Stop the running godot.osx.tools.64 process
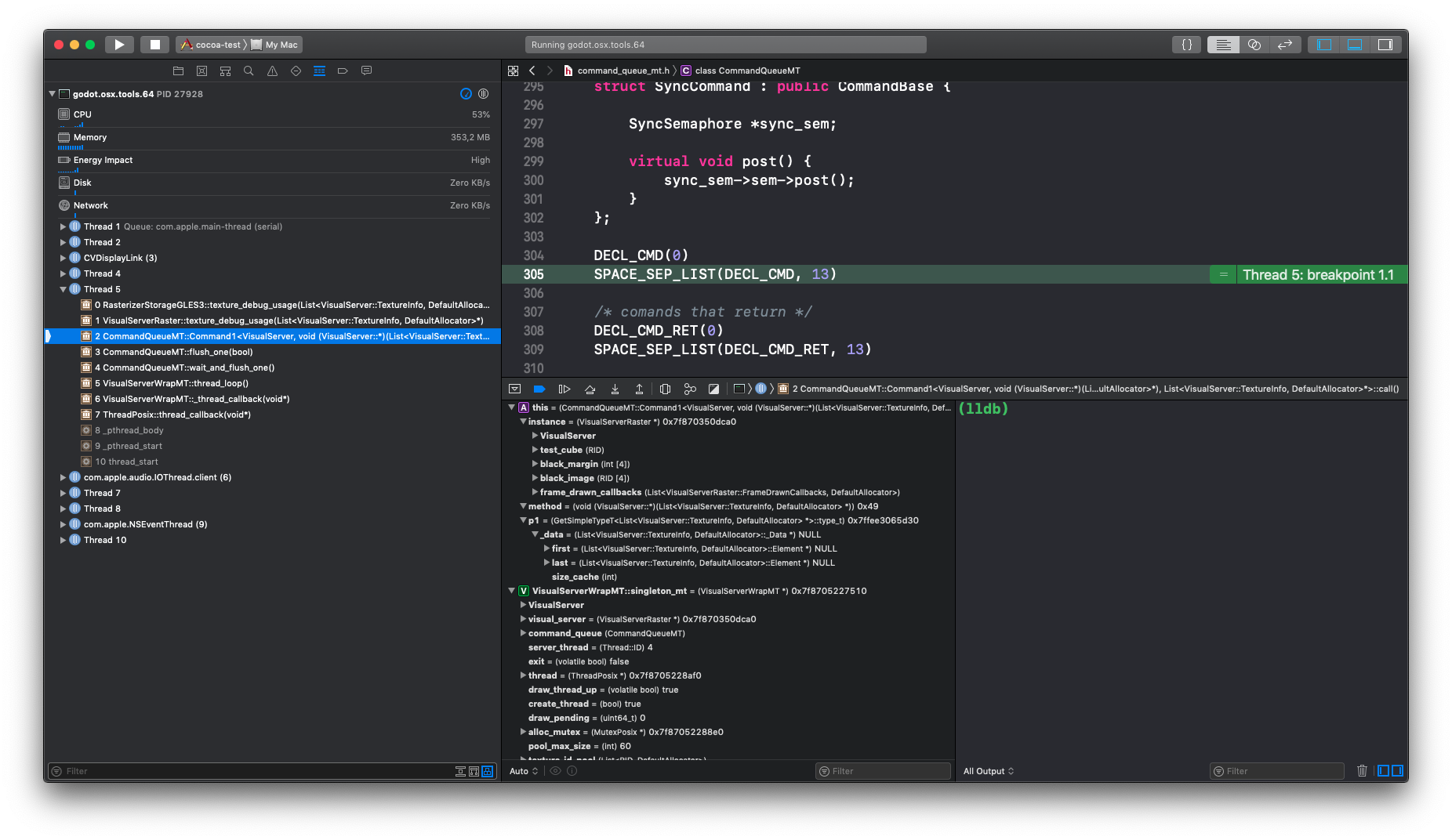Screen dimensions: 1452x840 coord(154,45)
